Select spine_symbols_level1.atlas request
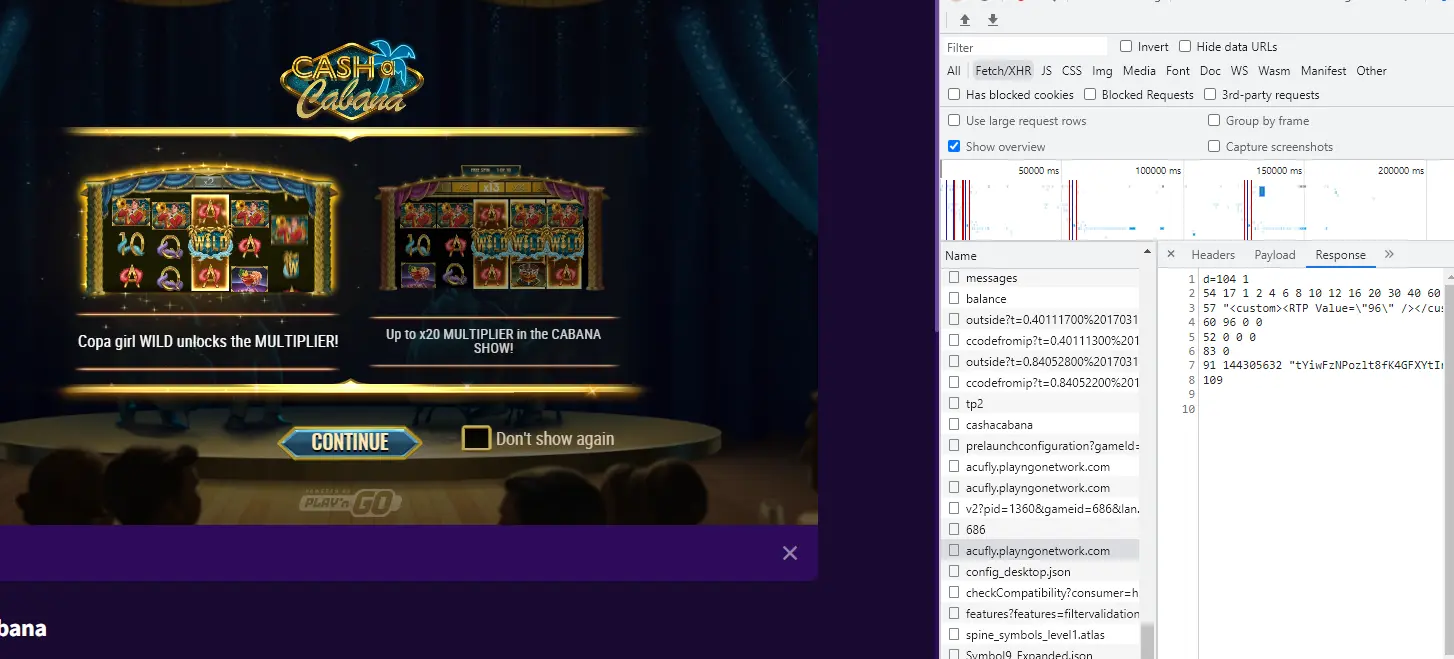This screenshot has width=1454, height=659. [x=1041, y=635]
